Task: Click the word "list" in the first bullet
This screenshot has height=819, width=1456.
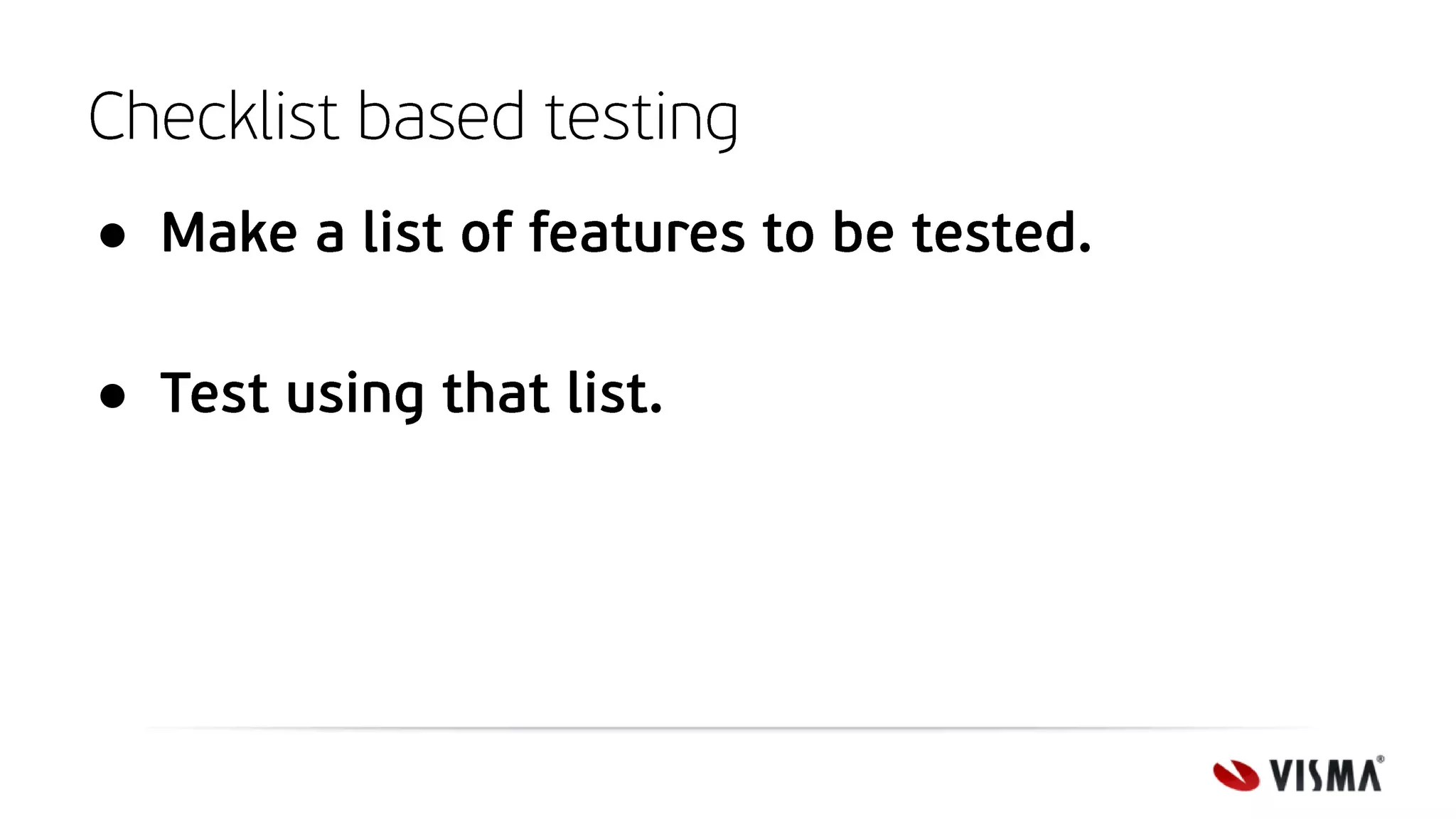Action: click(402, 232)
